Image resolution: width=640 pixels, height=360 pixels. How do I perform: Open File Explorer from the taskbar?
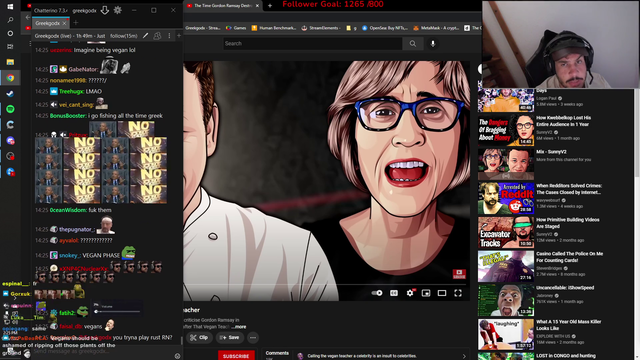click(x=10, y=62)
